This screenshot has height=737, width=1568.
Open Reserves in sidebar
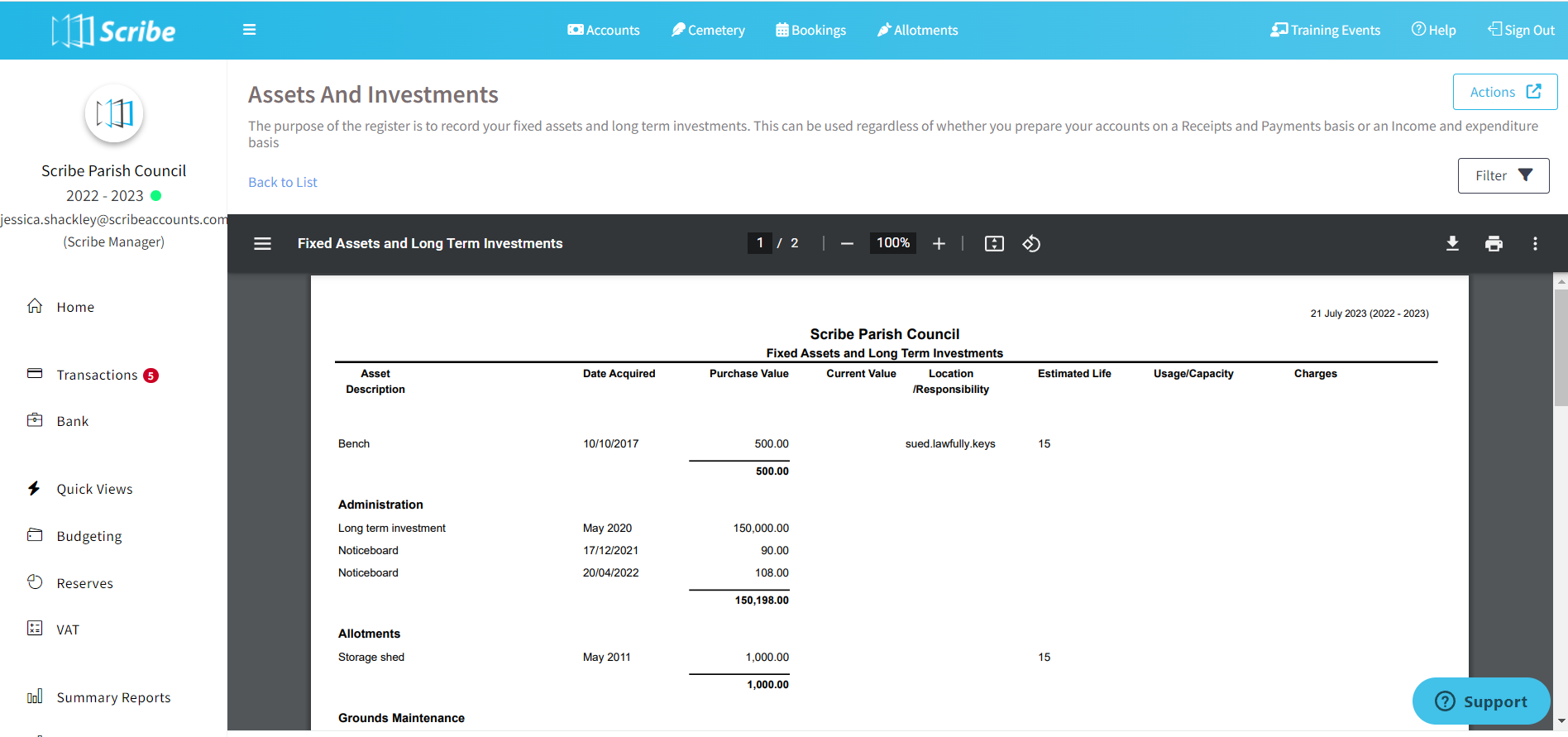pos(84,583)
